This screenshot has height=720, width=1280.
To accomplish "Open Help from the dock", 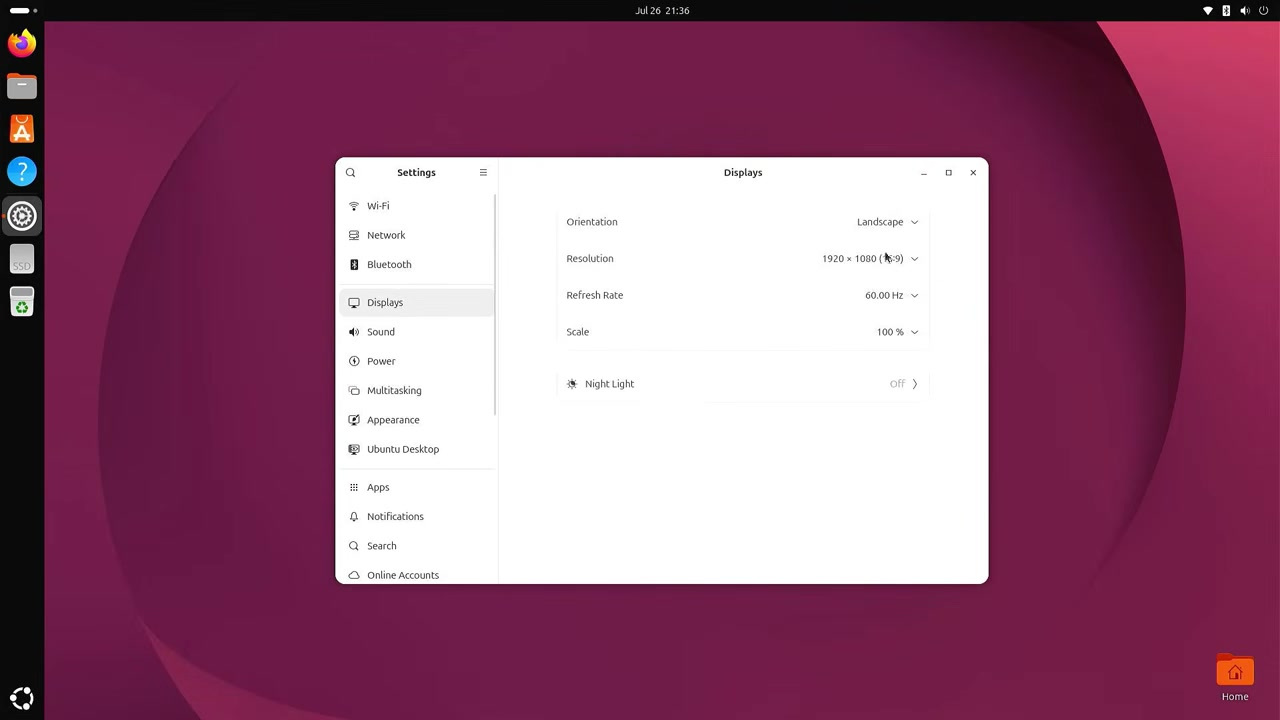I will pyautogui.click(x=22, y=172).
